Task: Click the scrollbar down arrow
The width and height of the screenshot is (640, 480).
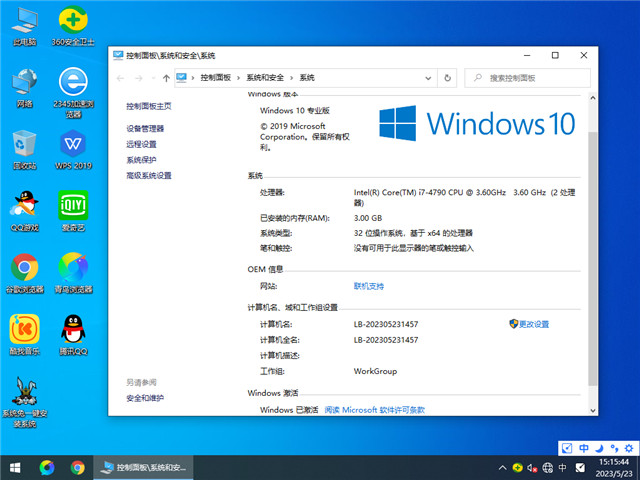Action: (x=593, y=411)
